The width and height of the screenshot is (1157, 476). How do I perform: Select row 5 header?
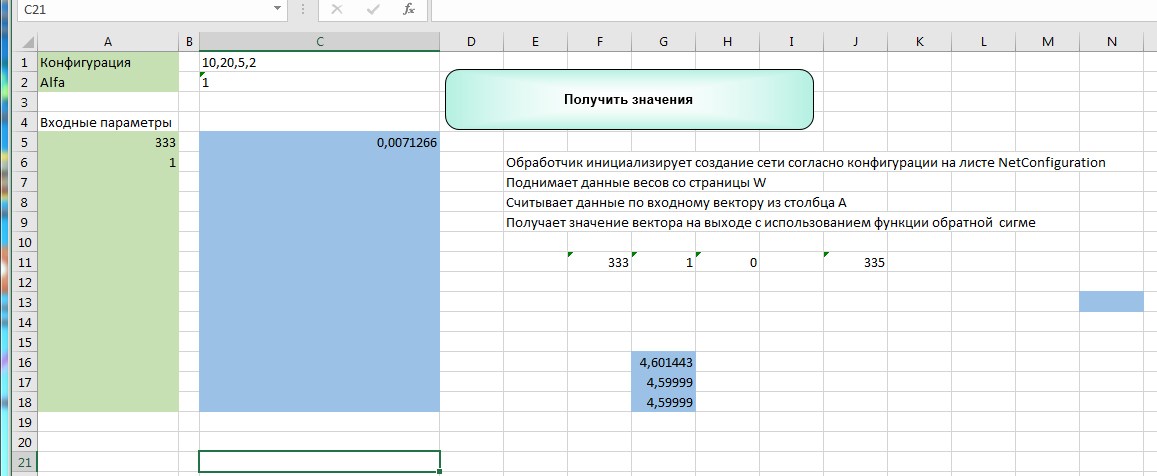[26, 142]
